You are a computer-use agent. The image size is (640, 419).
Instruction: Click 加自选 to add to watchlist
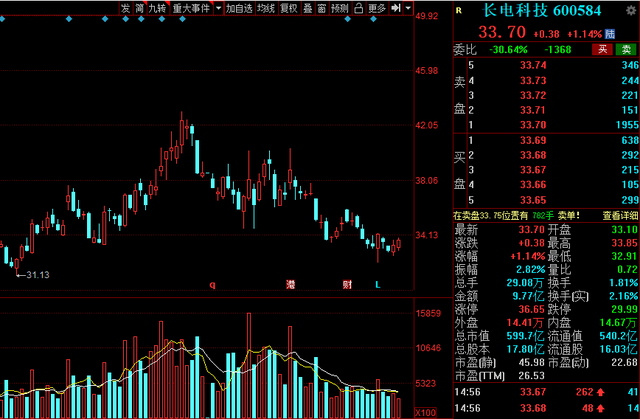239,8
